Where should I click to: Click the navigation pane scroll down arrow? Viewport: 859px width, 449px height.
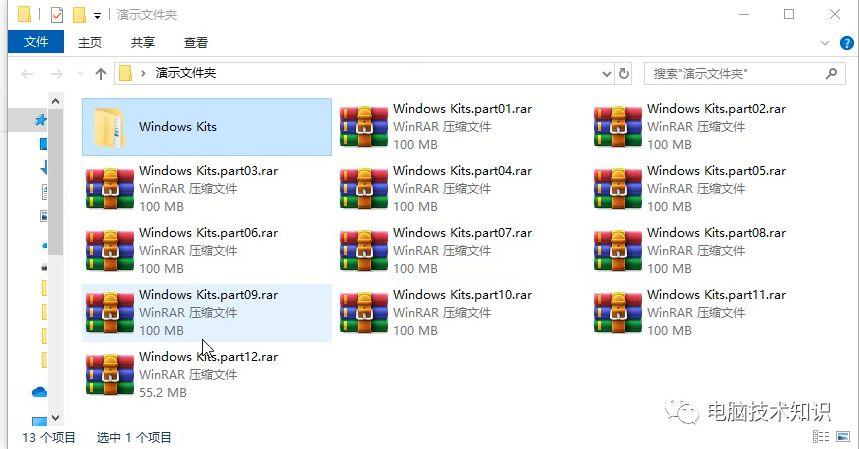point(55,418)
